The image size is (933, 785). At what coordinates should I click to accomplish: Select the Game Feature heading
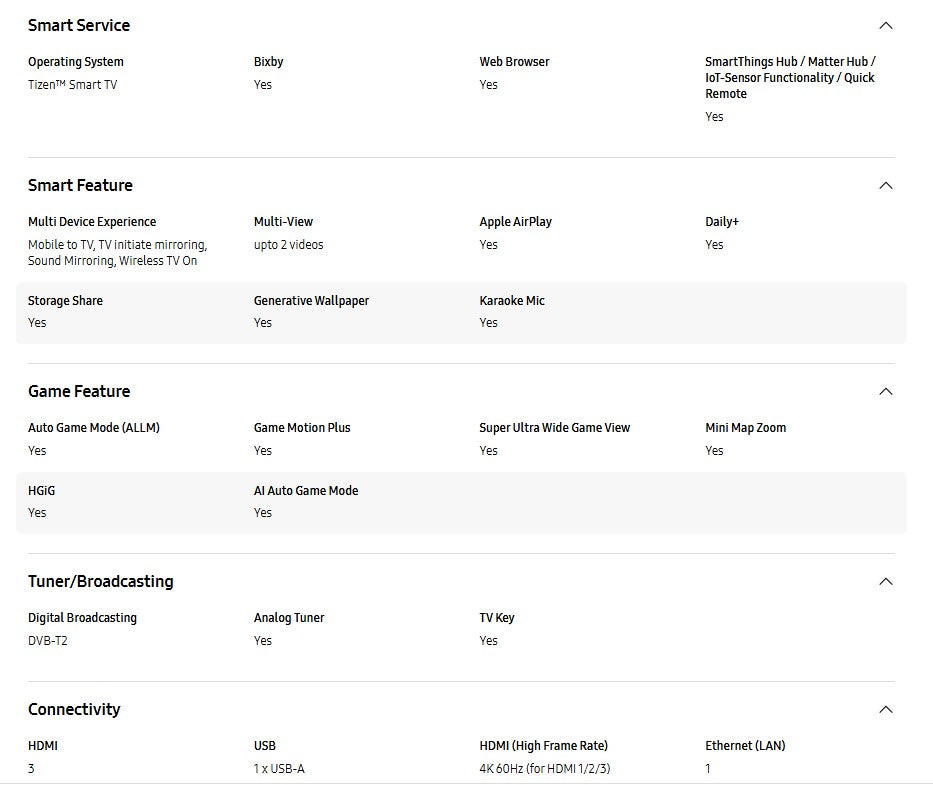(79, 391)
